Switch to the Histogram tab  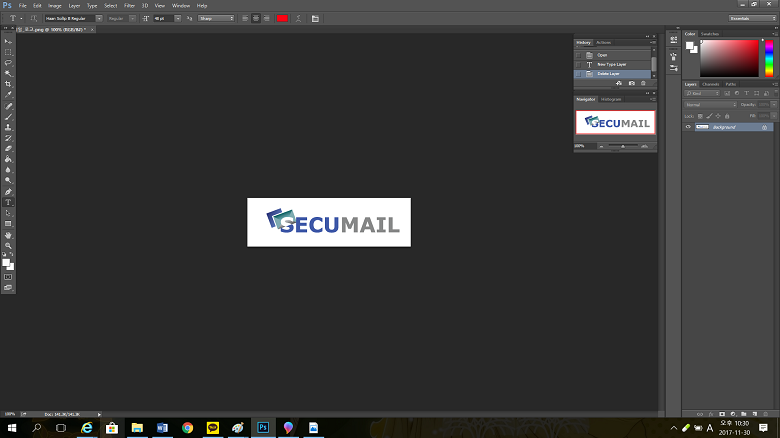pyautogui.click(x=611, y=99)
